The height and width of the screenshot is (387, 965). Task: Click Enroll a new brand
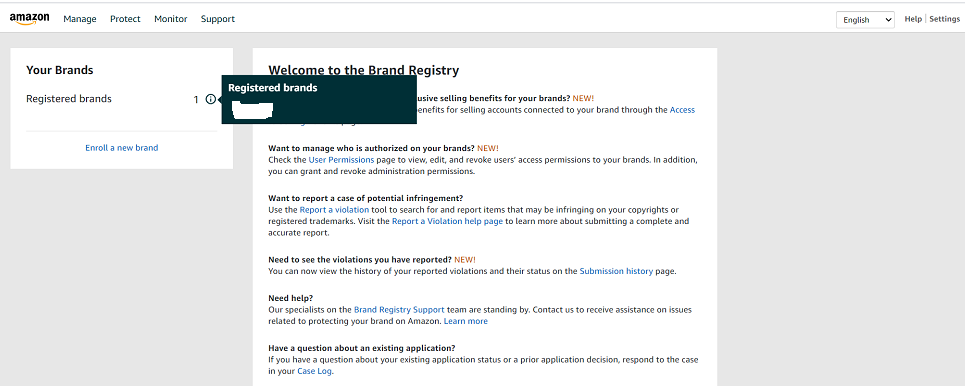pyautogui.click(x=122, y=148)
